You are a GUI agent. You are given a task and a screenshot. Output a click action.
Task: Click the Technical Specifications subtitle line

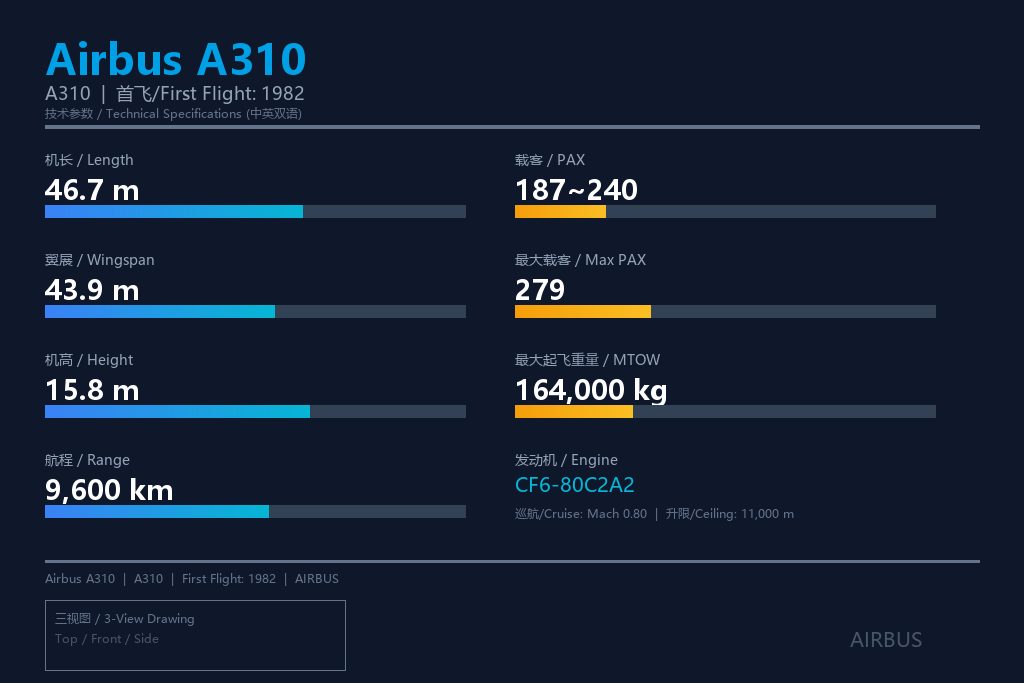tap(173, 114)
